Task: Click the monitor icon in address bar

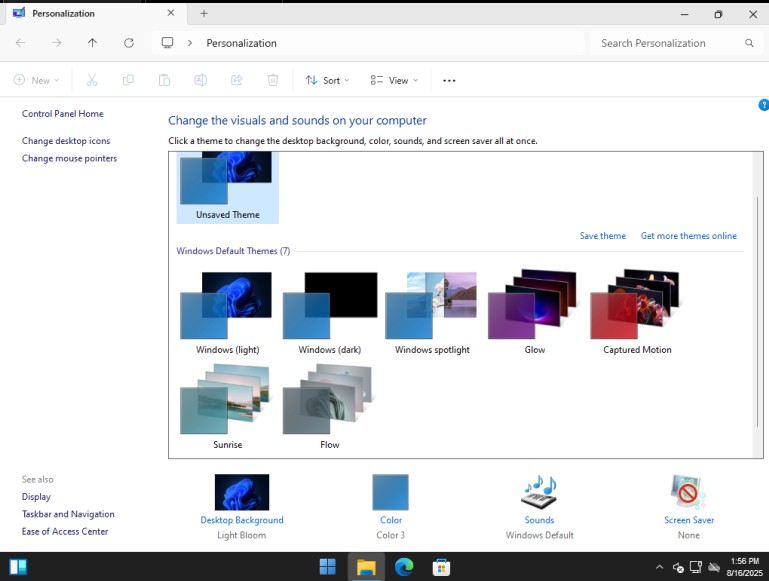Action: pos(167,43)
